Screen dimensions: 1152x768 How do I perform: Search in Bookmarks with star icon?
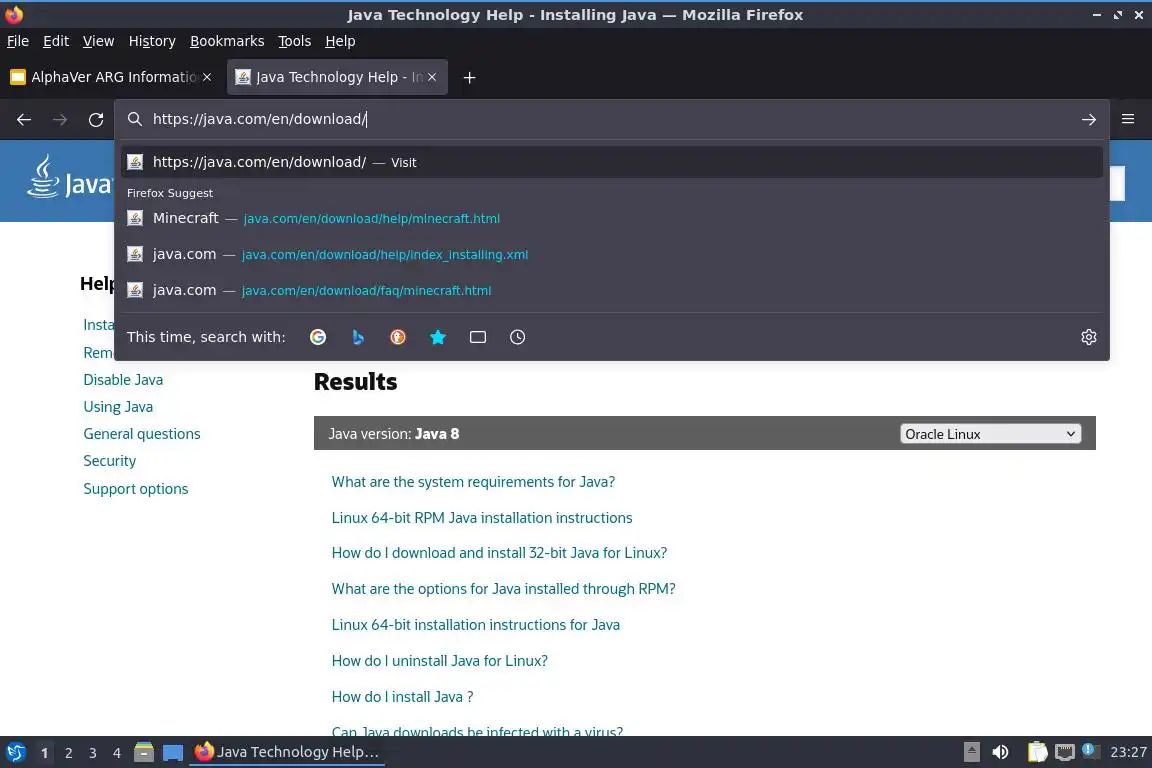438,337
